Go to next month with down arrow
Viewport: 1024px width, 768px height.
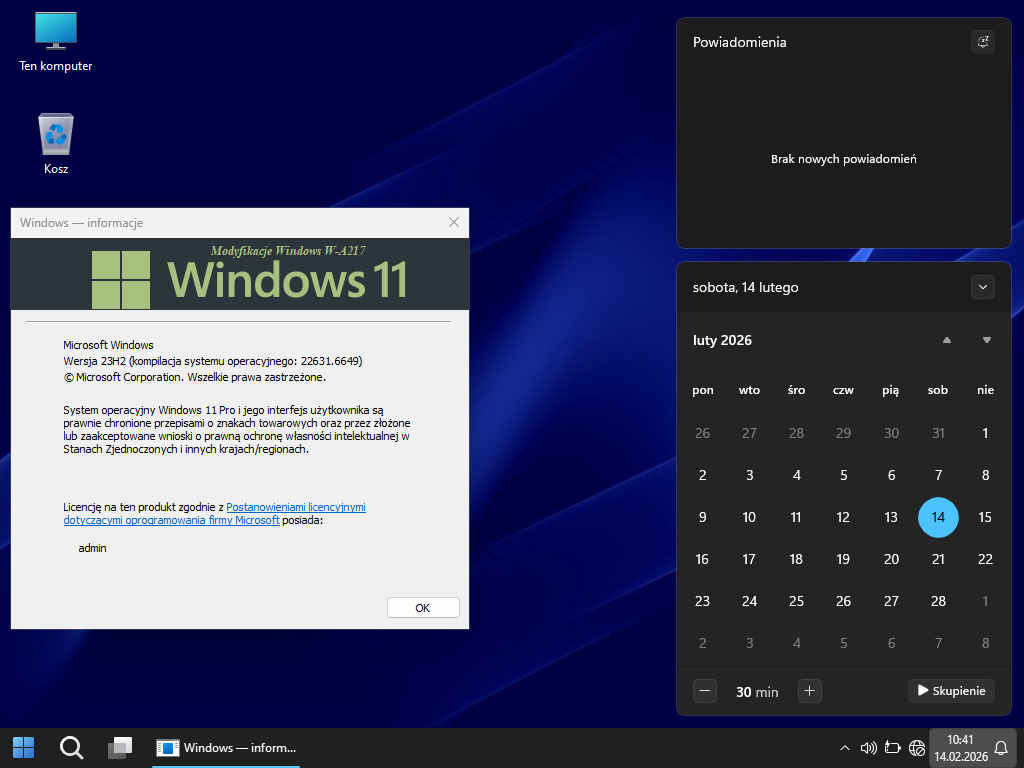tap(987, 340)
